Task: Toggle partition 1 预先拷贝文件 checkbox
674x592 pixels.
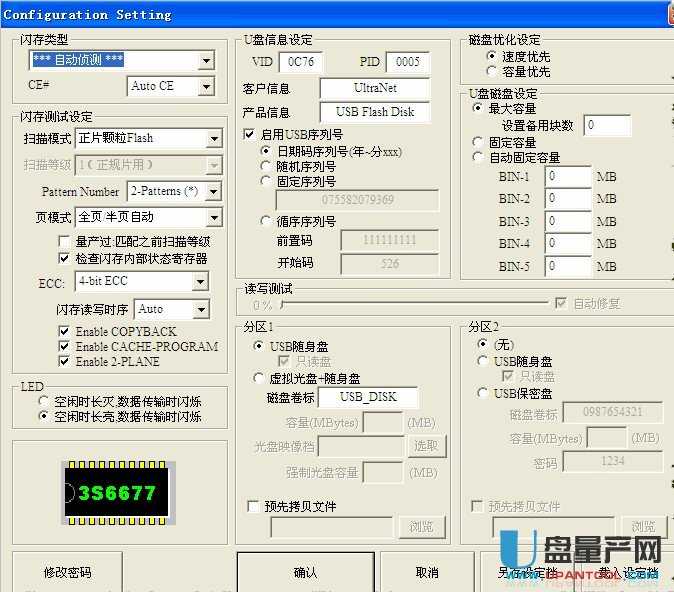Action: coord(253,506)
